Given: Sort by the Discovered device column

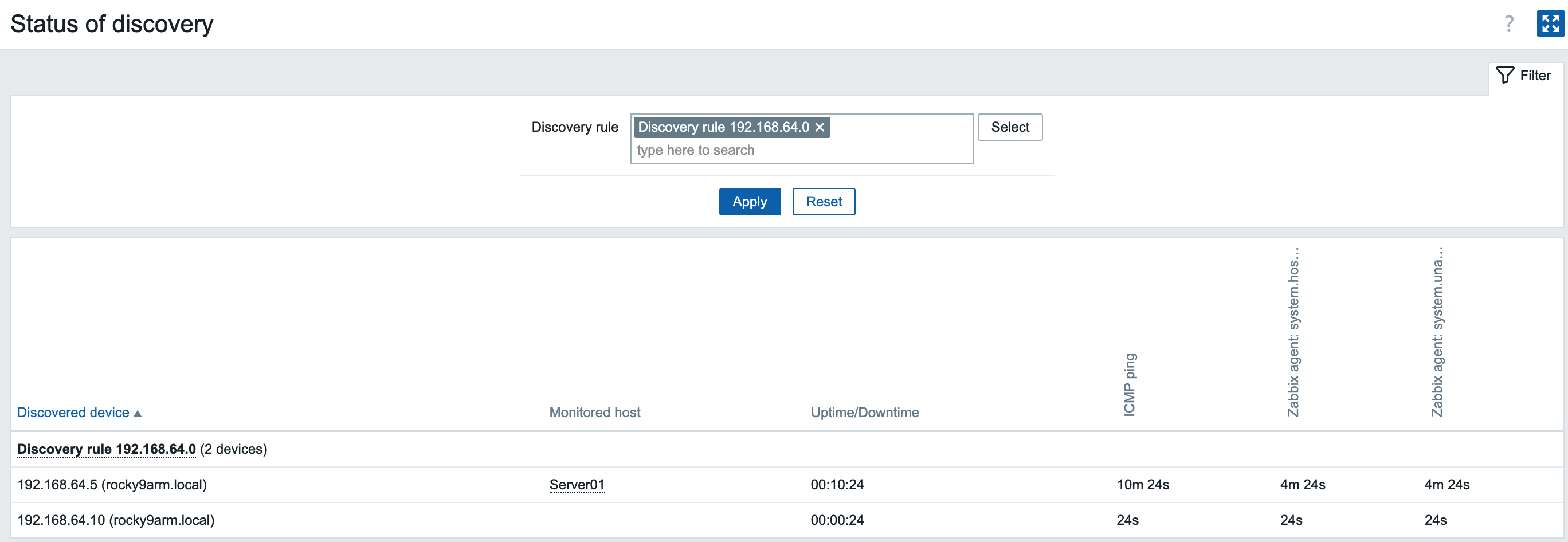Looking at the screenshot, I should pos(74,413).
